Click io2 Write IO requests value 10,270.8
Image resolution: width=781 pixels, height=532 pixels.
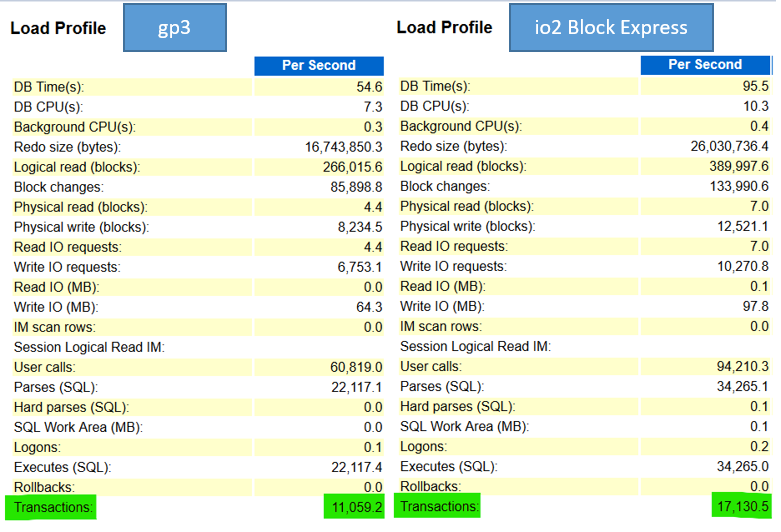743,266
